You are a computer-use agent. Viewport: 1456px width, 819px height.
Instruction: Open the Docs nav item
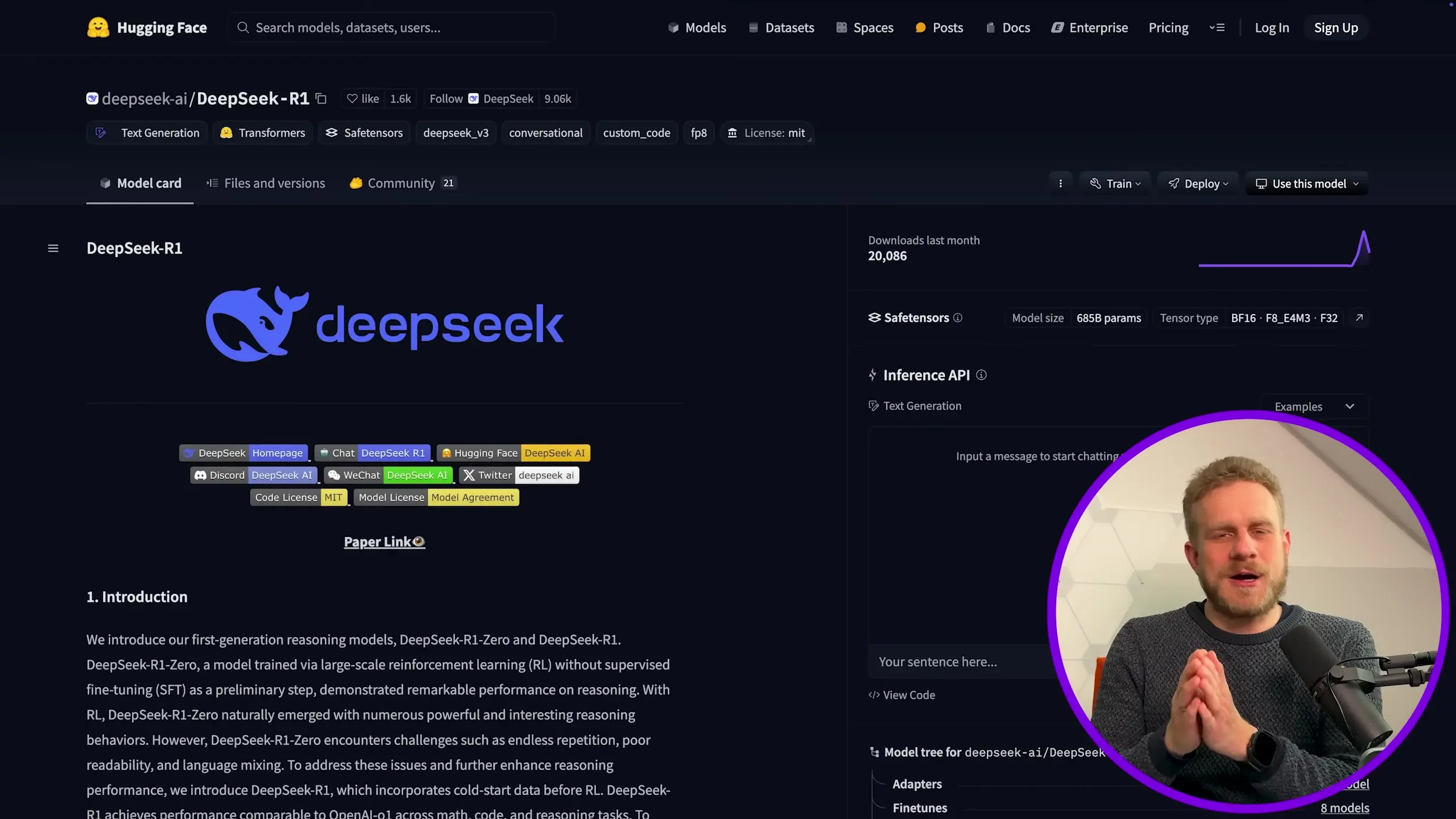click(x=1007, y=27)
